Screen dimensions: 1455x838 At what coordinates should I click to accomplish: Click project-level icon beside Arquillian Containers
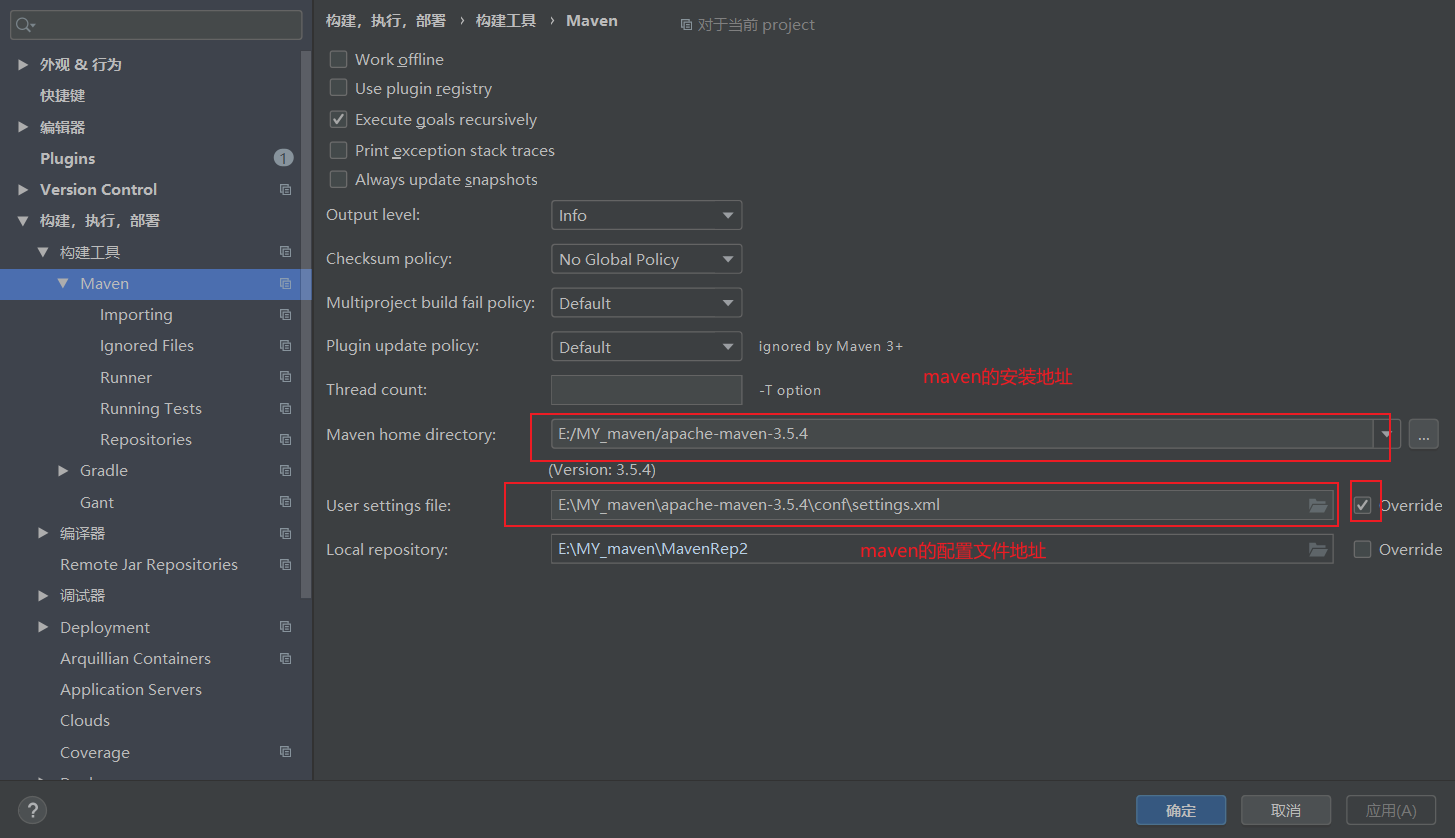pos(285,659)
